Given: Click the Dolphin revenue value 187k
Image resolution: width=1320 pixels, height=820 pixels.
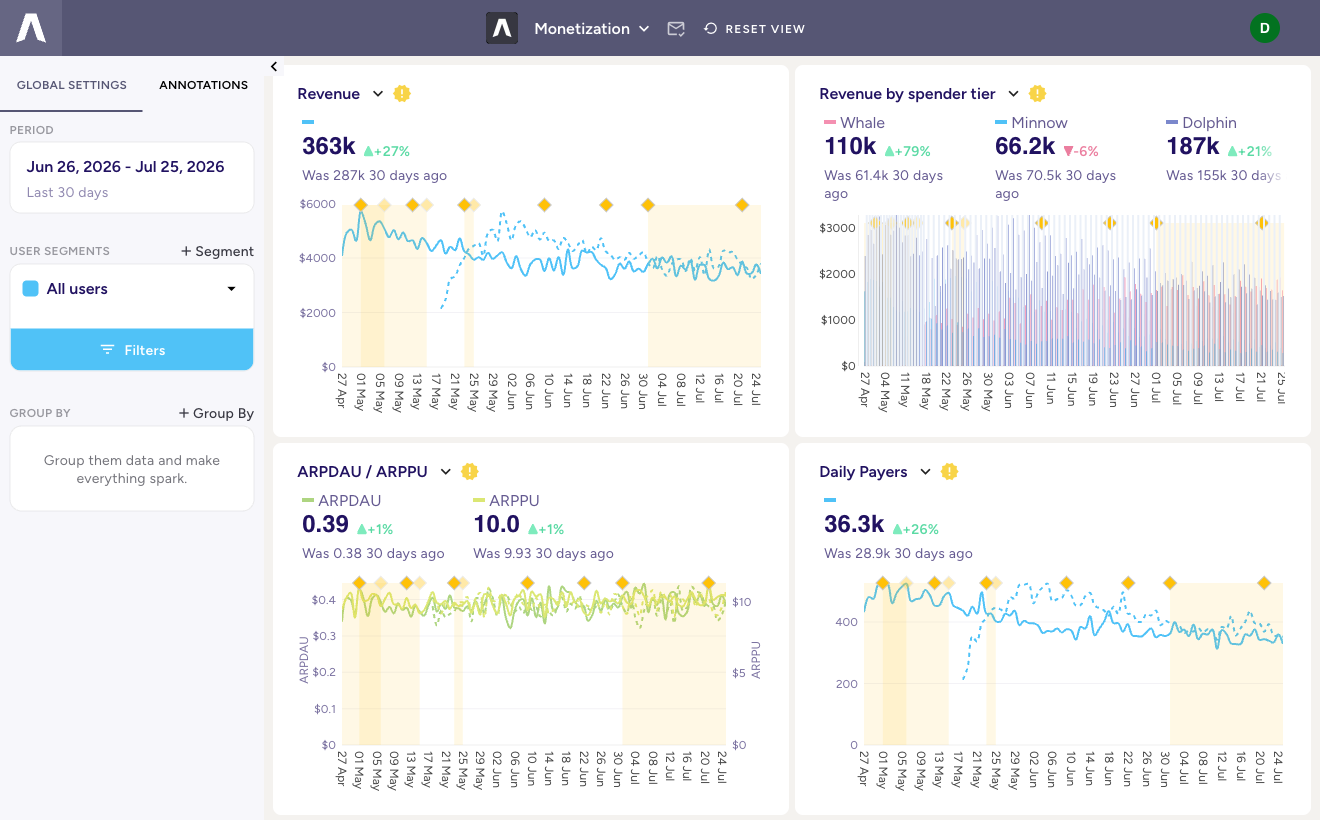Looking at the screenshot, I should point(1193,146).
